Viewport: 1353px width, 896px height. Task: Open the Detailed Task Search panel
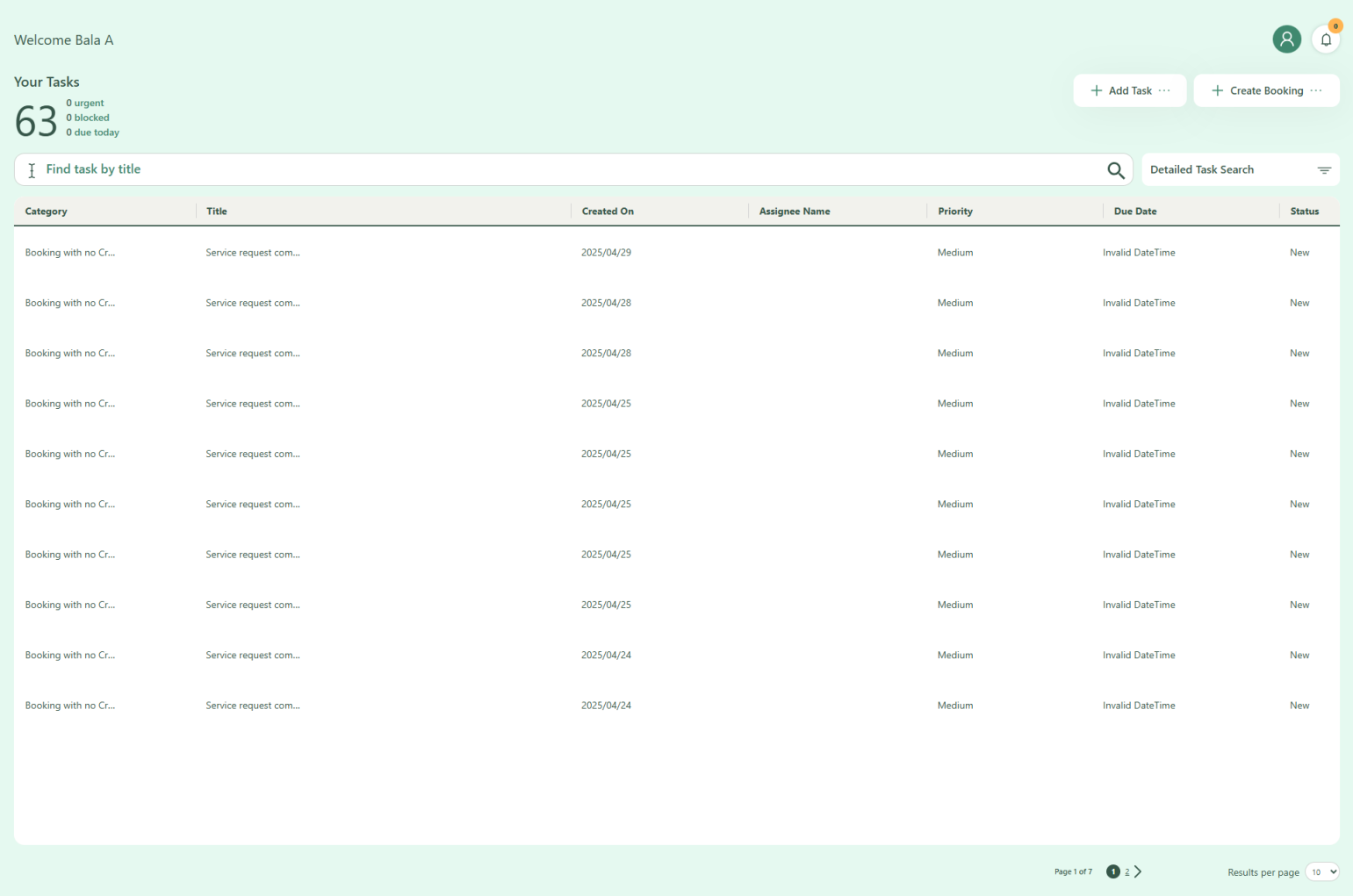click(x=1201, y=170)
